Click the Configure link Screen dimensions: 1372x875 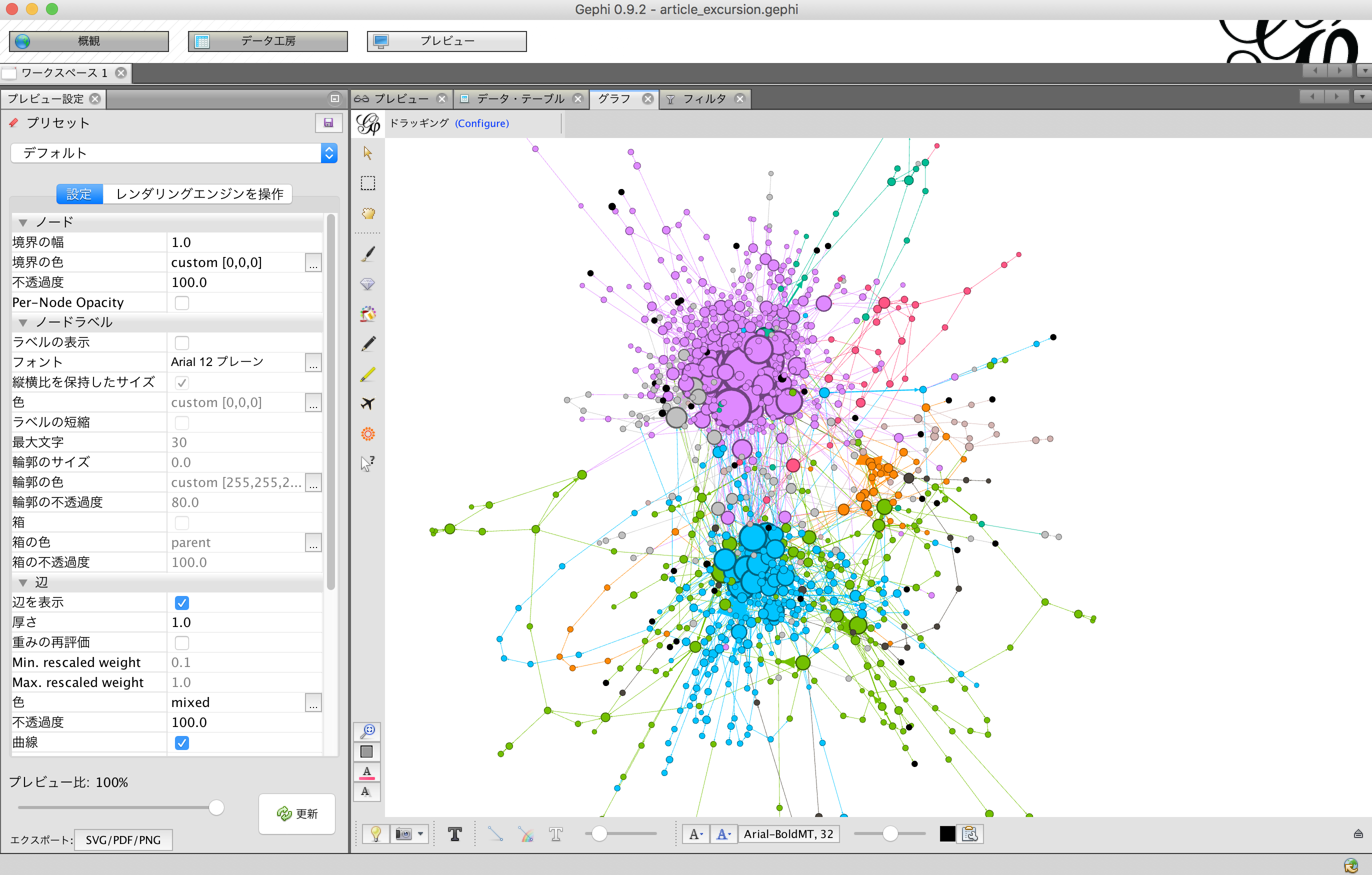click(x=481, y=123)
